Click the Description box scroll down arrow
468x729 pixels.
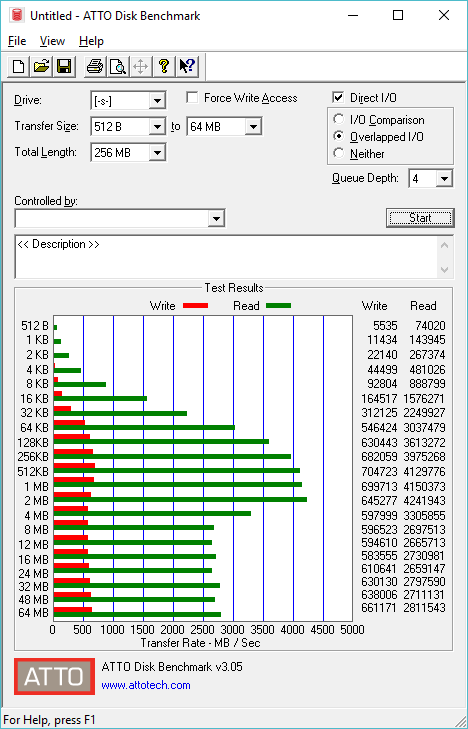coord(444,269)
